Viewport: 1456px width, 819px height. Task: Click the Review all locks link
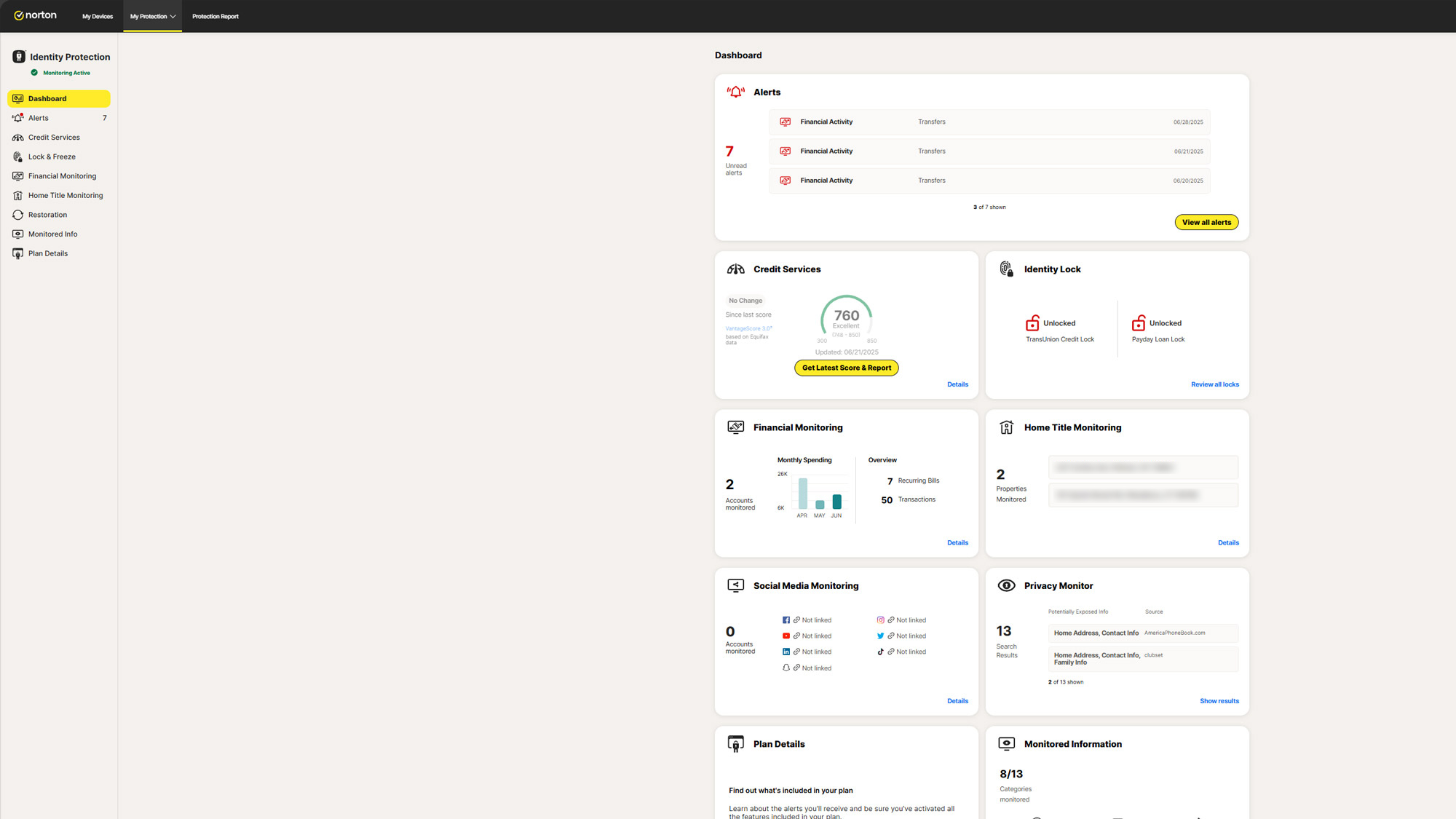[1214, 384]
